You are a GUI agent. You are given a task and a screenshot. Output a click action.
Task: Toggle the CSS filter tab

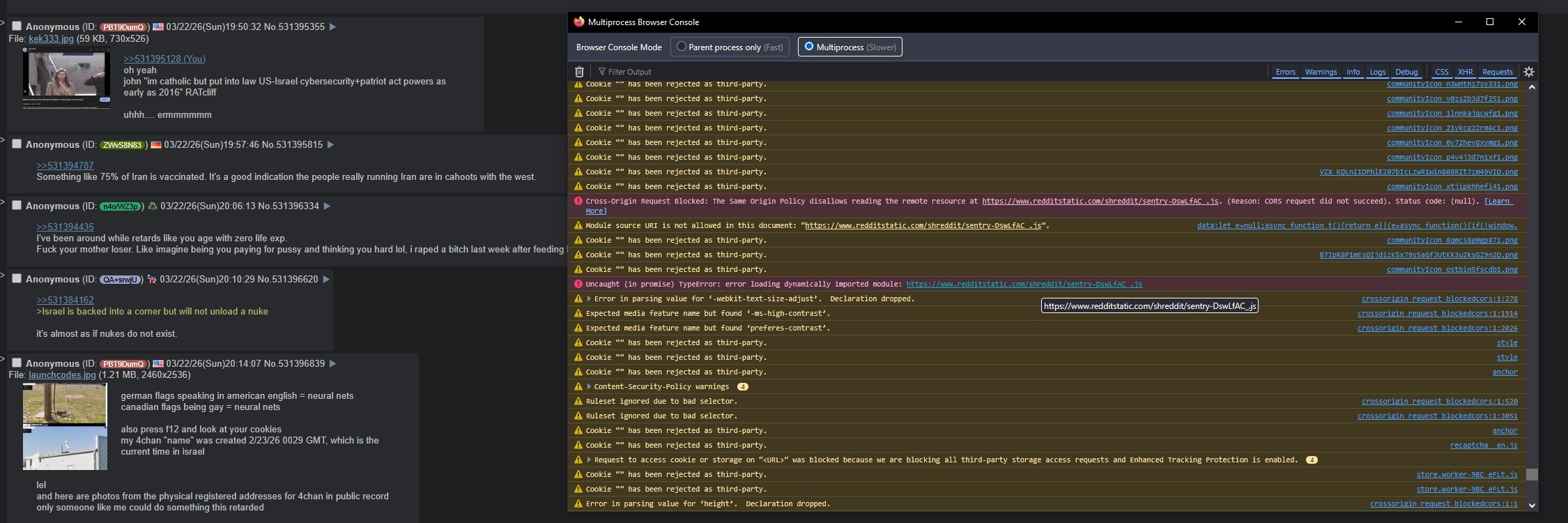pyautogui.click(x=1441, y=72)
